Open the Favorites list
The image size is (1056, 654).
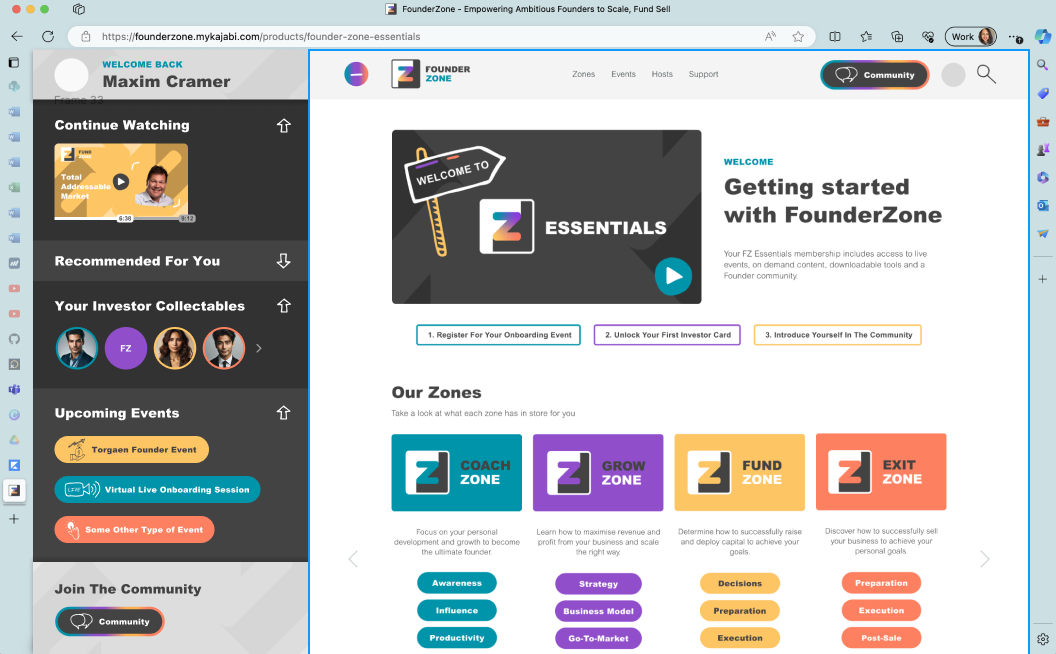[x=866, y=36]
